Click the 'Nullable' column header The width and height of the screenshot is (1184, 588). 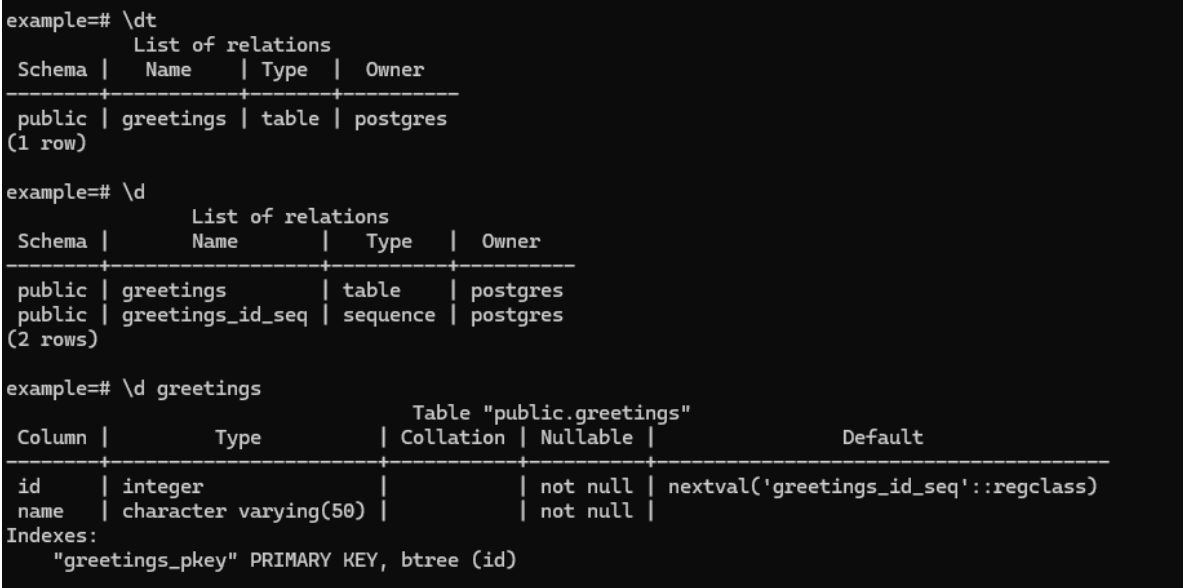point(587,438)
